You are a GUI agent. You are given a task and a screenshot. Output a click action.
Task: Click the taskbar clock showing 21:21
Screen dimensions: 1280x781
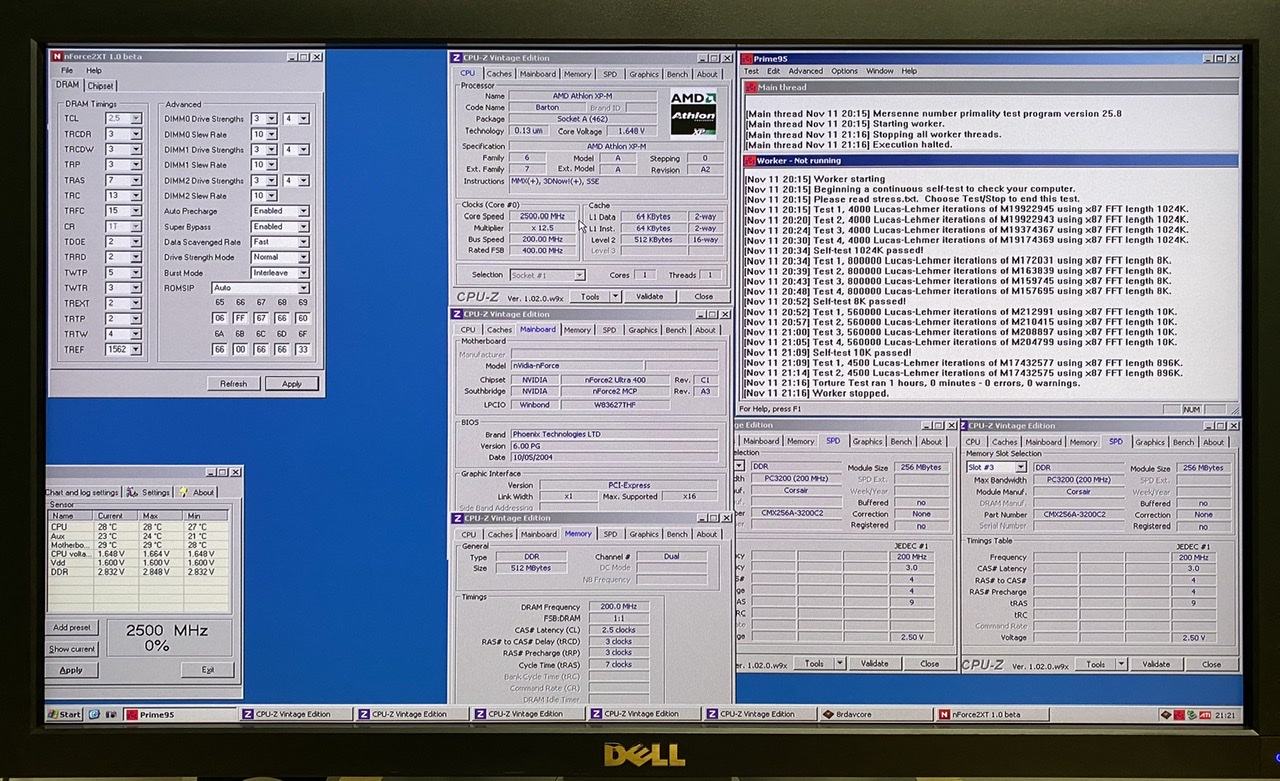[x=1225, y=714]
